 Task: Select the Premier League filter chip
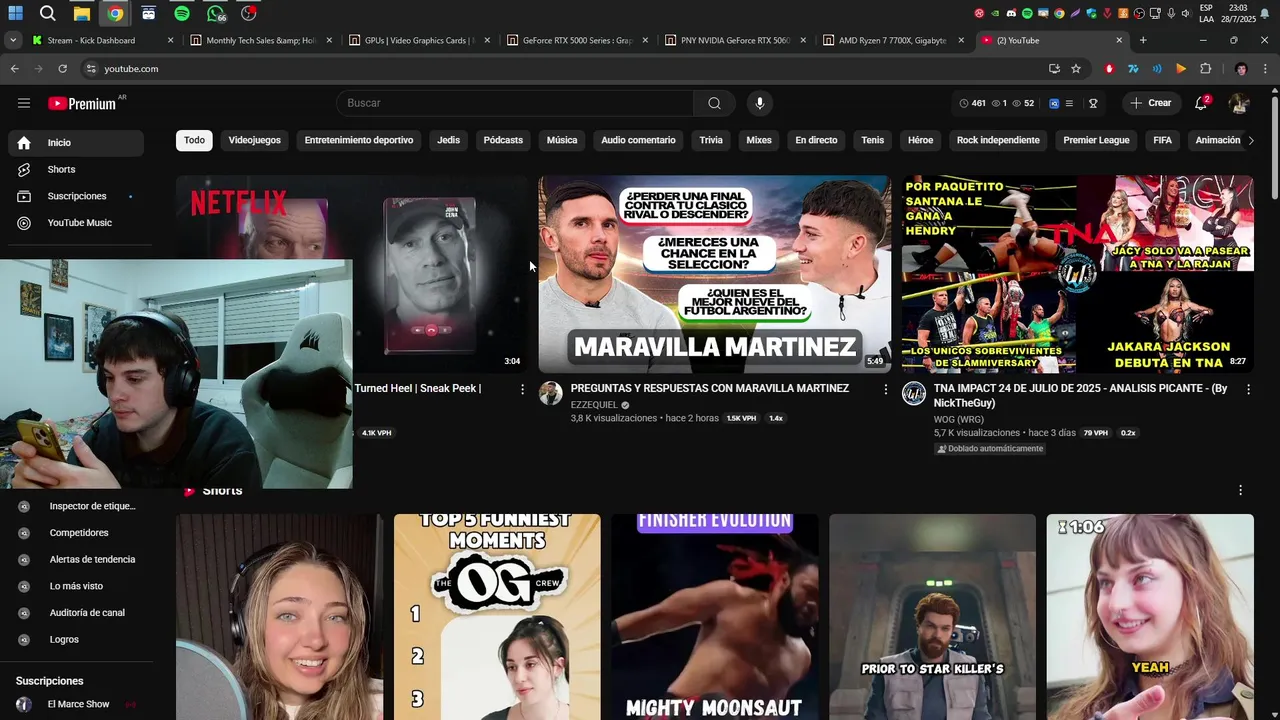point(1096,140)
